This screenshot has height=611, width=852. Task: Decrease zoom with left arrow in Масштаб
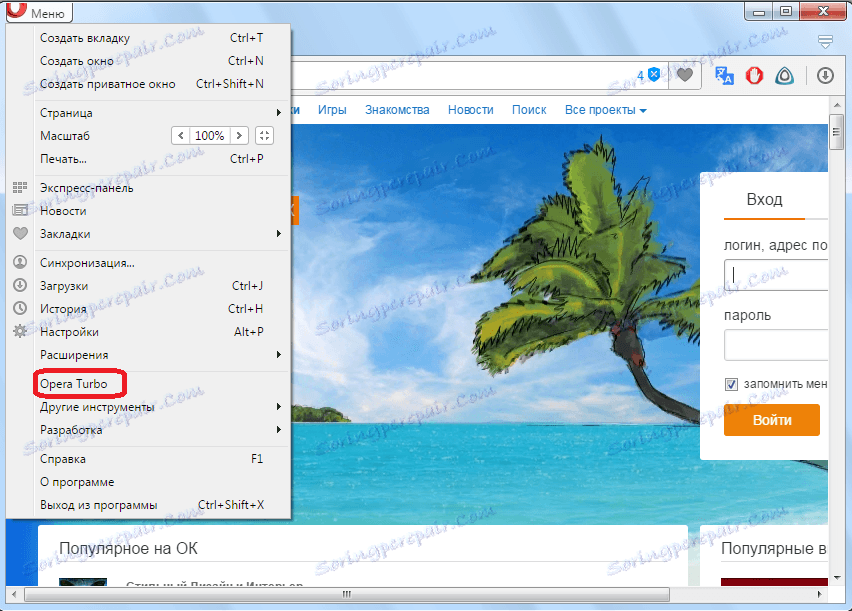coord(181,135)
